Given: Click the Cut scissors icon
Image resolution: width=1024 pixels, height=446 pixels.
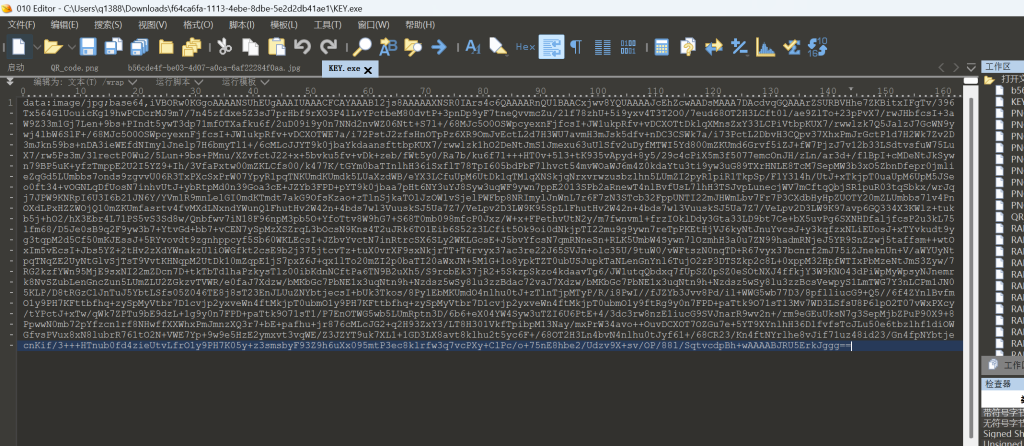Looking at the screenshot, I should [224, 46].
